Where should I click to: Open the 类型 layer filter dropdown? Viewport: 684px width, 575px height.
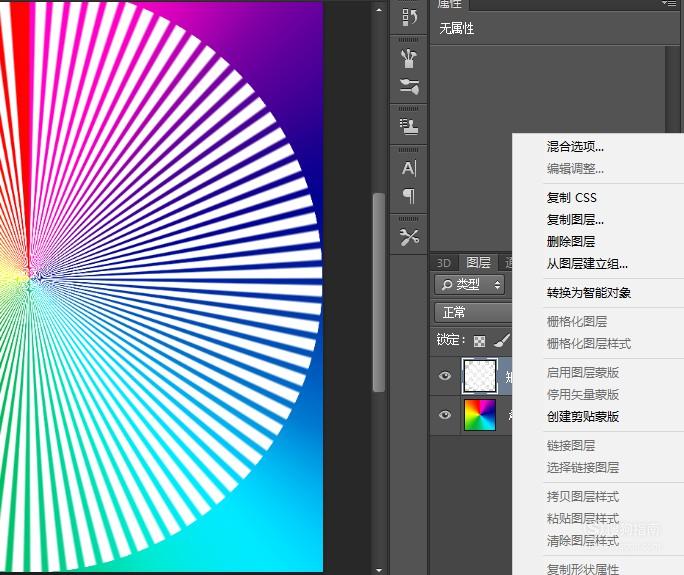pos(470,285)
